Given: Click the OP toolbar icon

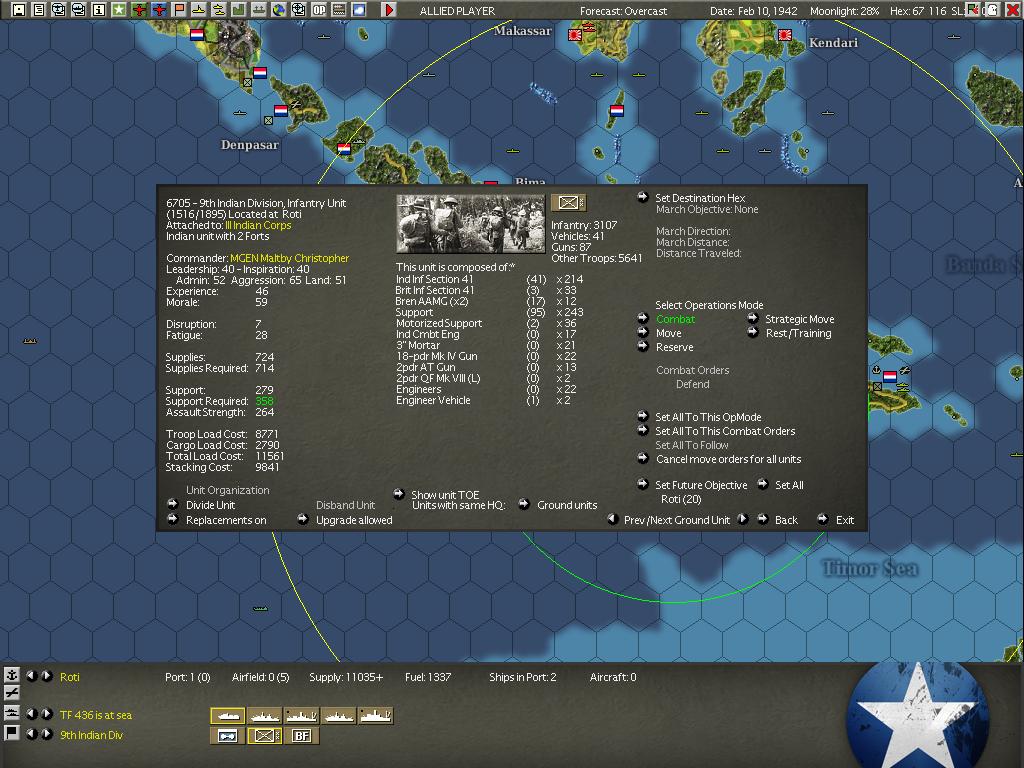Looking at the screenshot, I should pos(319,10).
